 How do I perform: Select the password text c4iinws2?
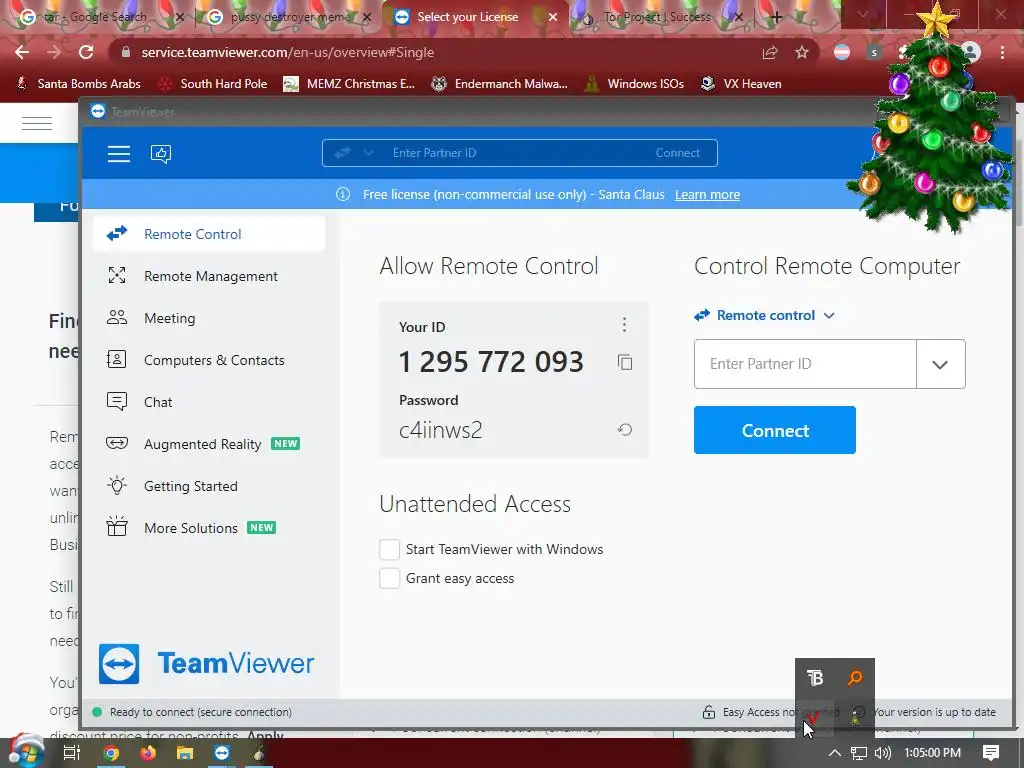(x=440, y=430)
